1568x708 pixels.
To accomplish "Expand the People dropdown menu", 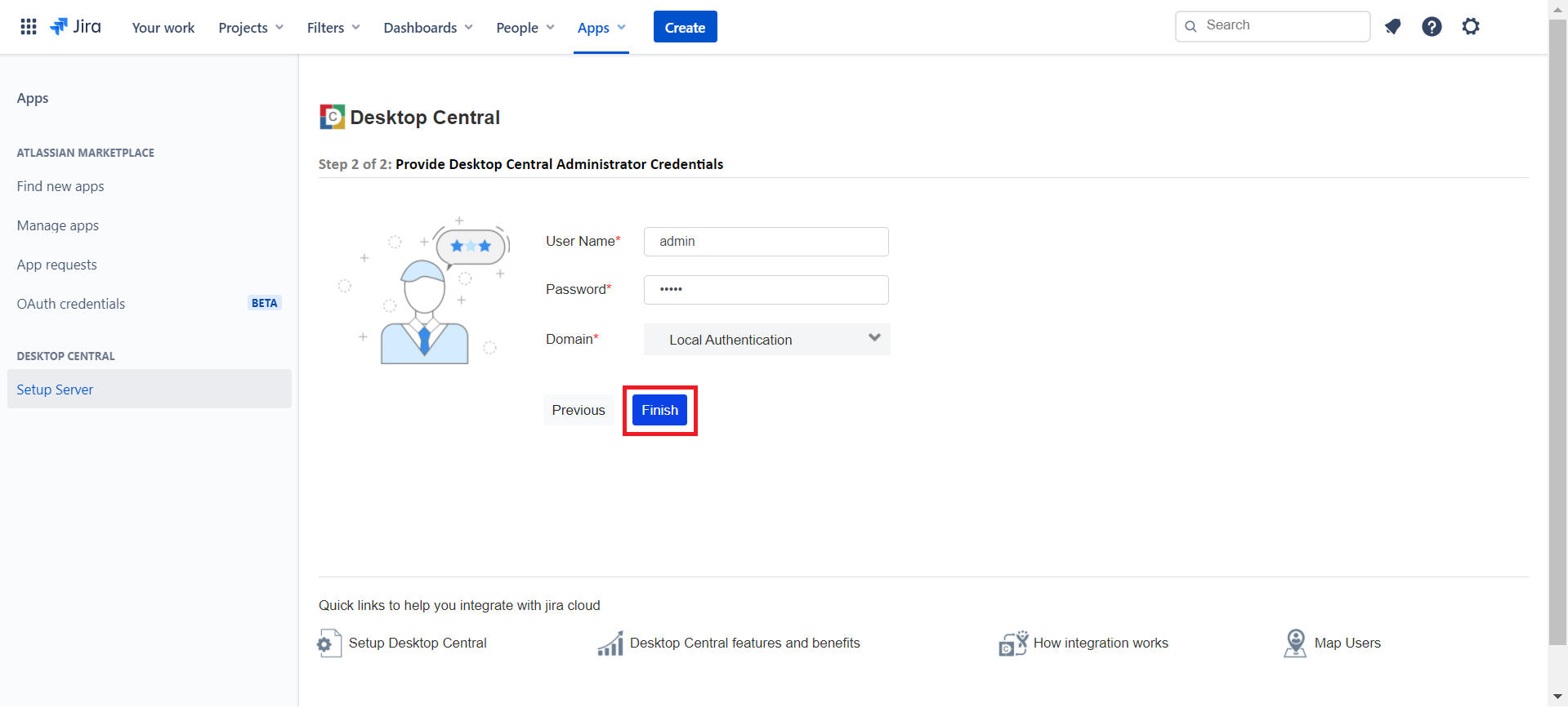I will coord(525,28).
